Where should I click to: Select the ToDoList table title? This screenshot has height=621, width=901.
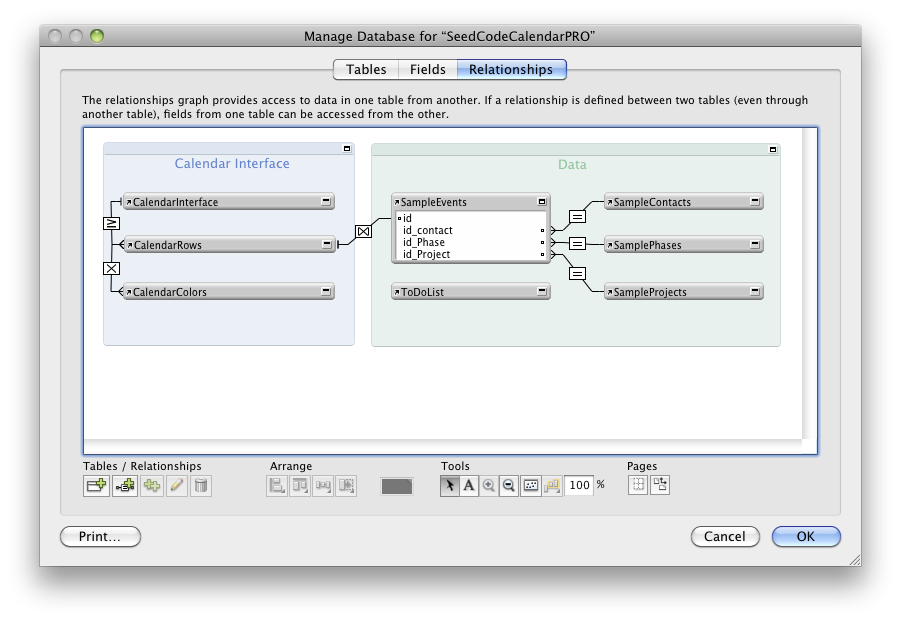[422, 292]
